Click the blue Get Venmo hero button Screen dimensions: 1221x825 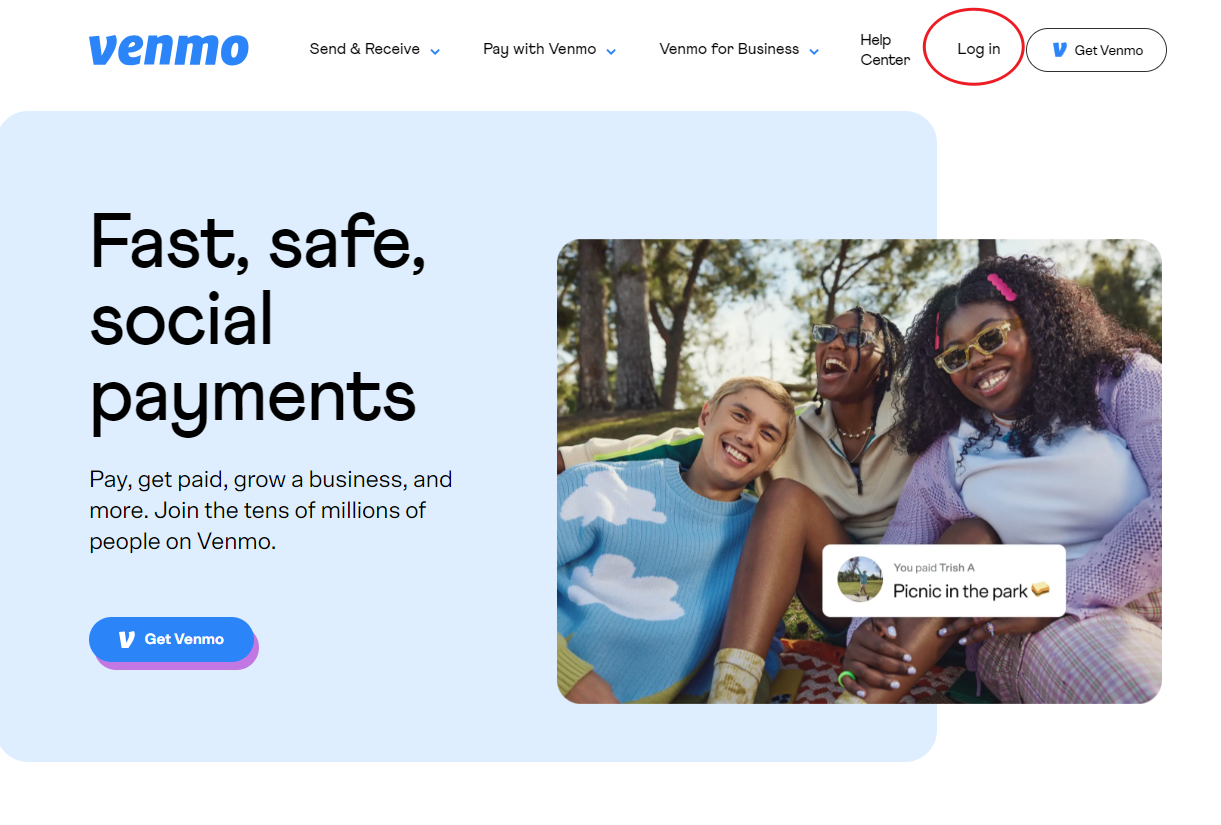coord(171,639)
